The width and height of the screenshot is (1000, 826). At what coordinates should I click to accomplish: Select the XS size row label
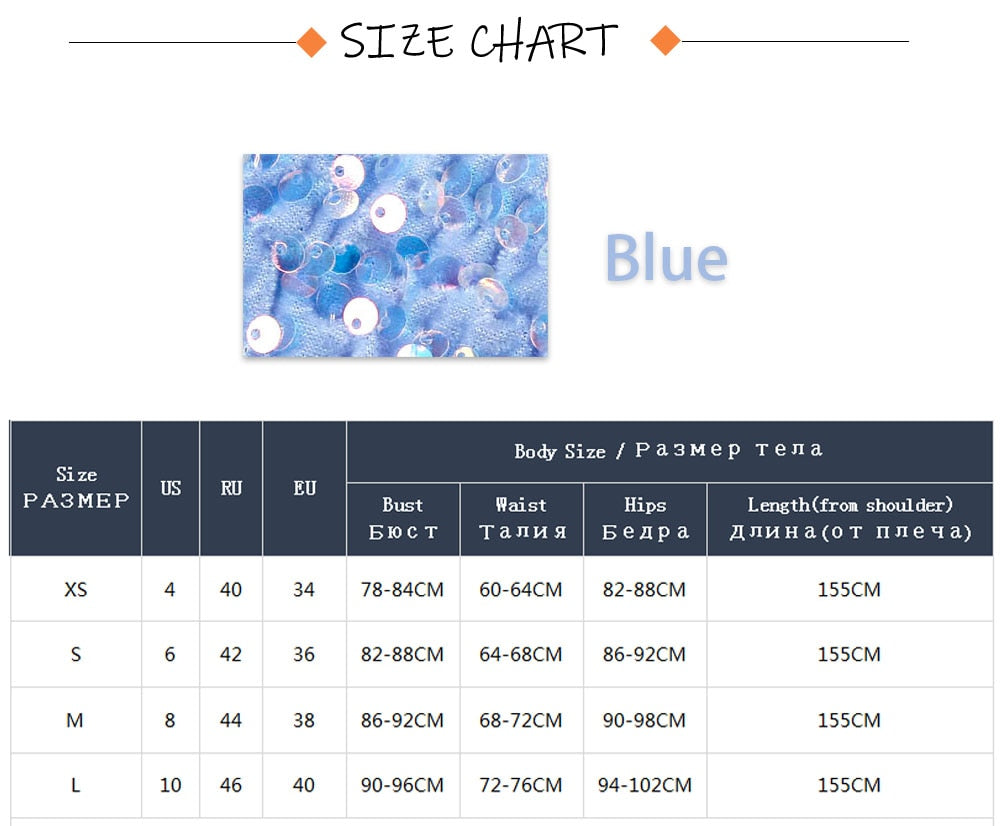coord(76,589)
